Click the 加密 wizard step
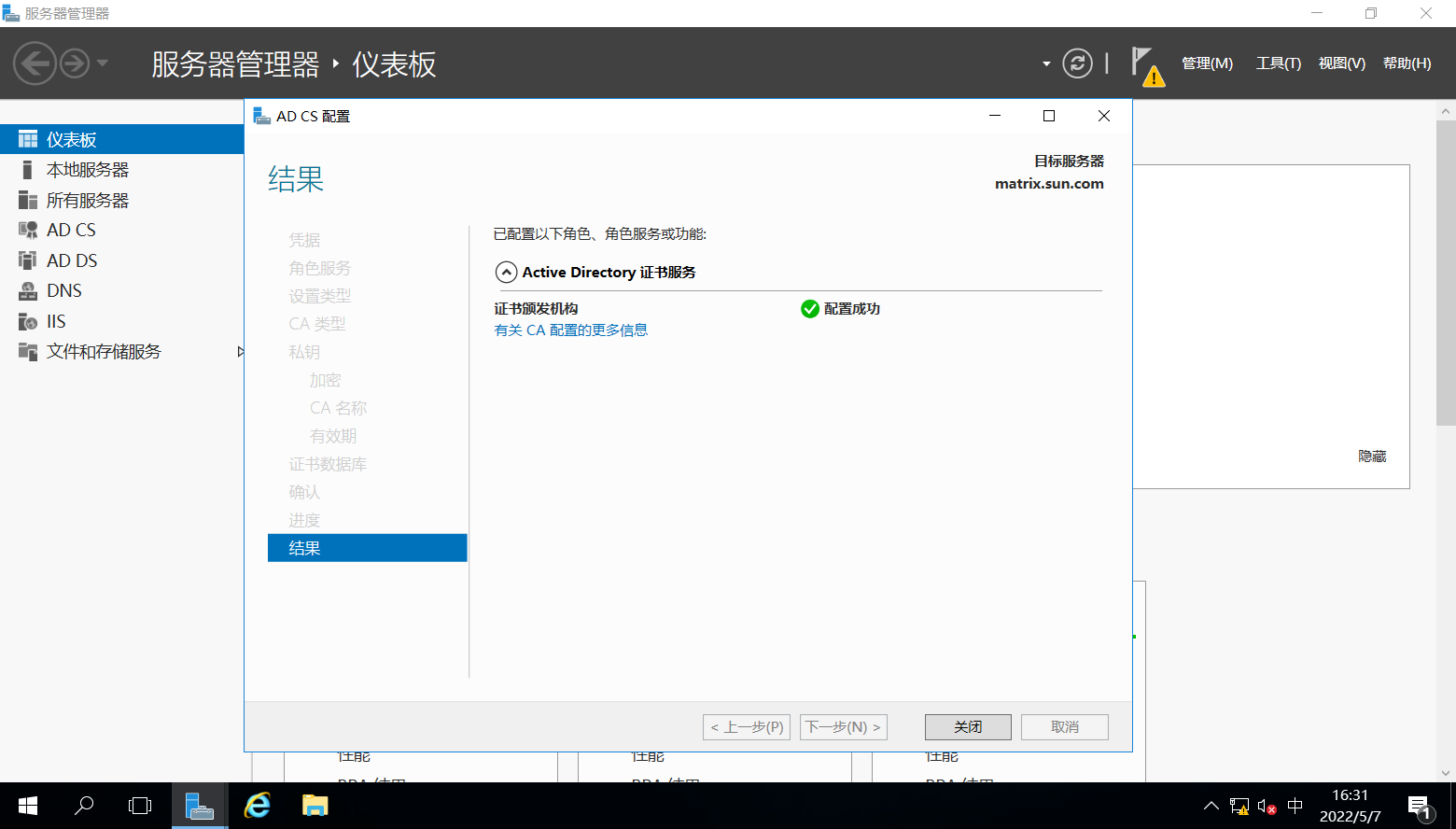1456x829 pixels. click(326, 380)
